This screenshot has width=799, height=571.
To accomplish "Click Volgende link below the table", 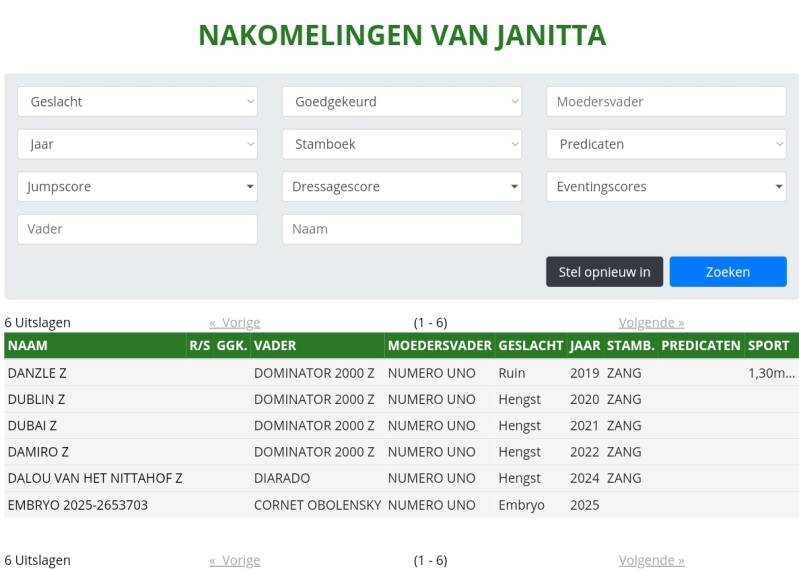I will point(651,560).
